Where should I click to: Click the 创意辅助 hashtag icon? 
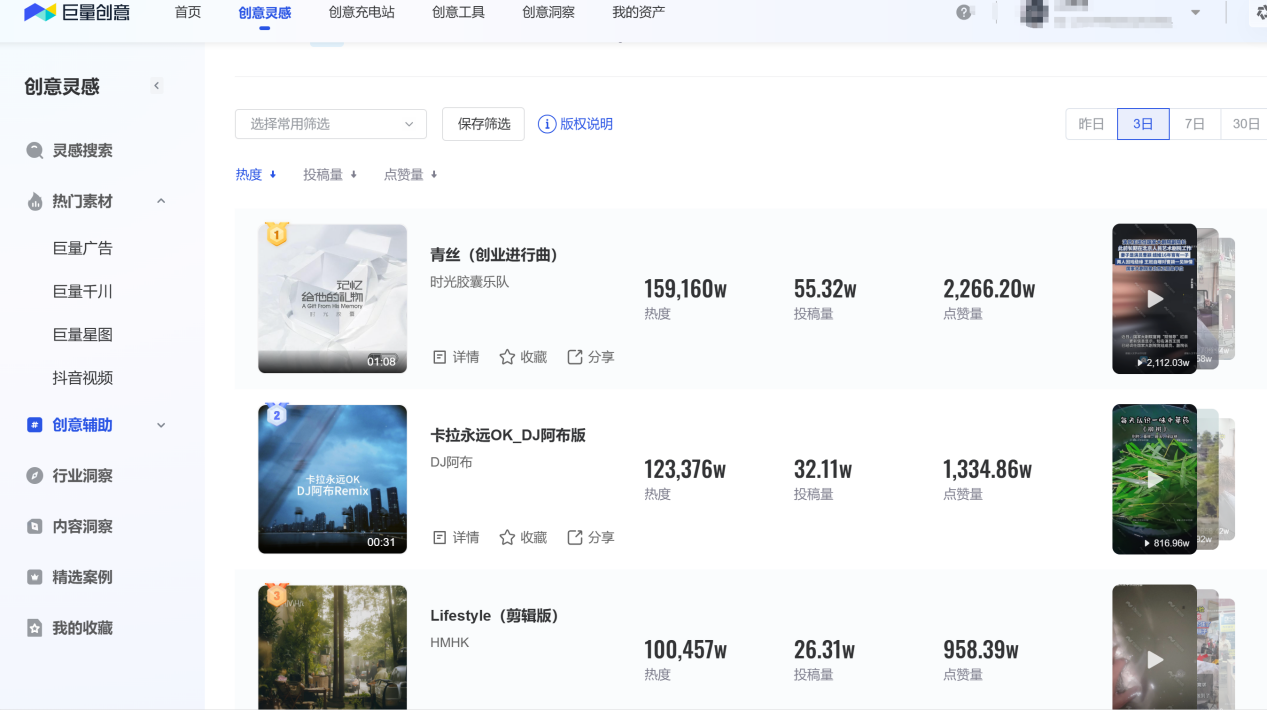tap(35, 425)
